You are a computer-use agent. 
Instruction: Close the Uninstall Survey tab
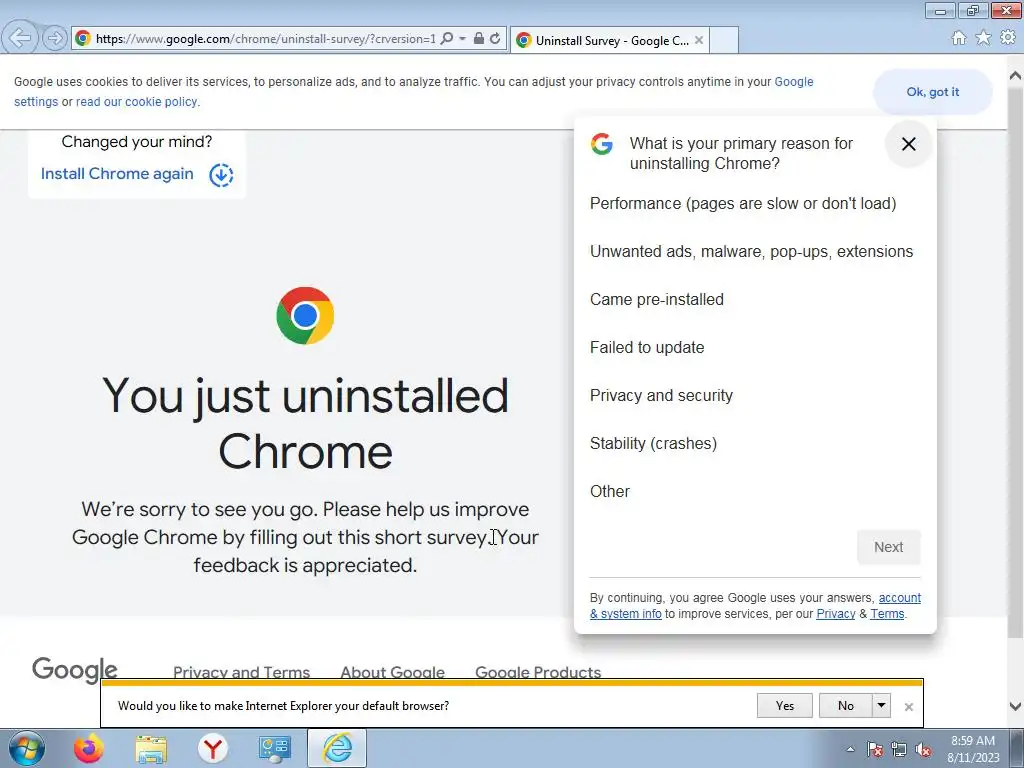tap(699, 40)
